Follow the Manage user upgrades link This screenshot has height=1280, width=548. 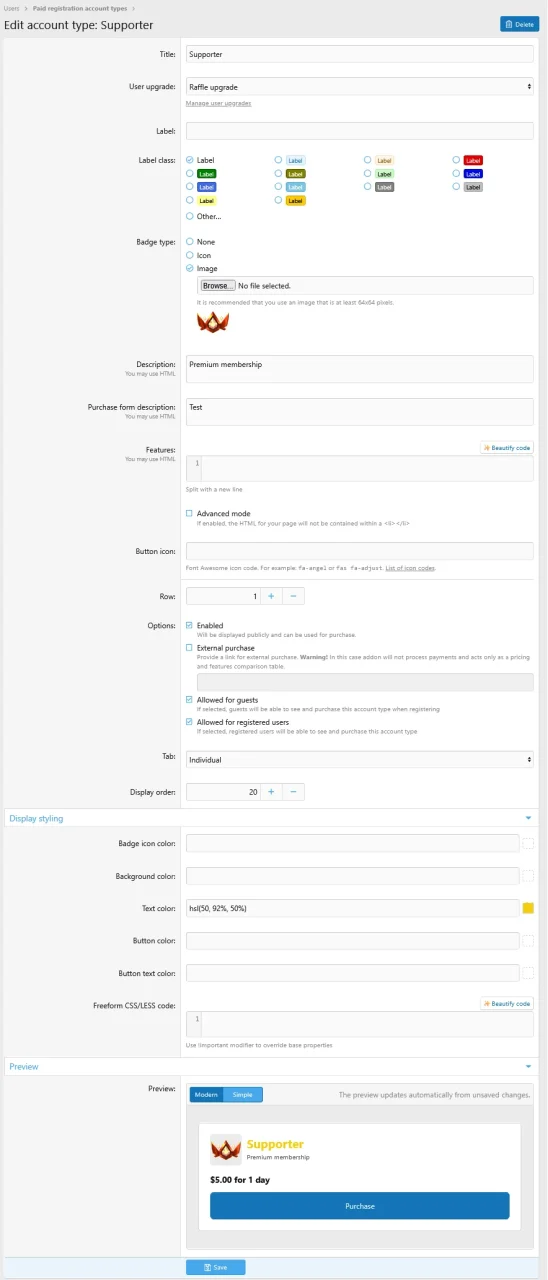(218, 104)
